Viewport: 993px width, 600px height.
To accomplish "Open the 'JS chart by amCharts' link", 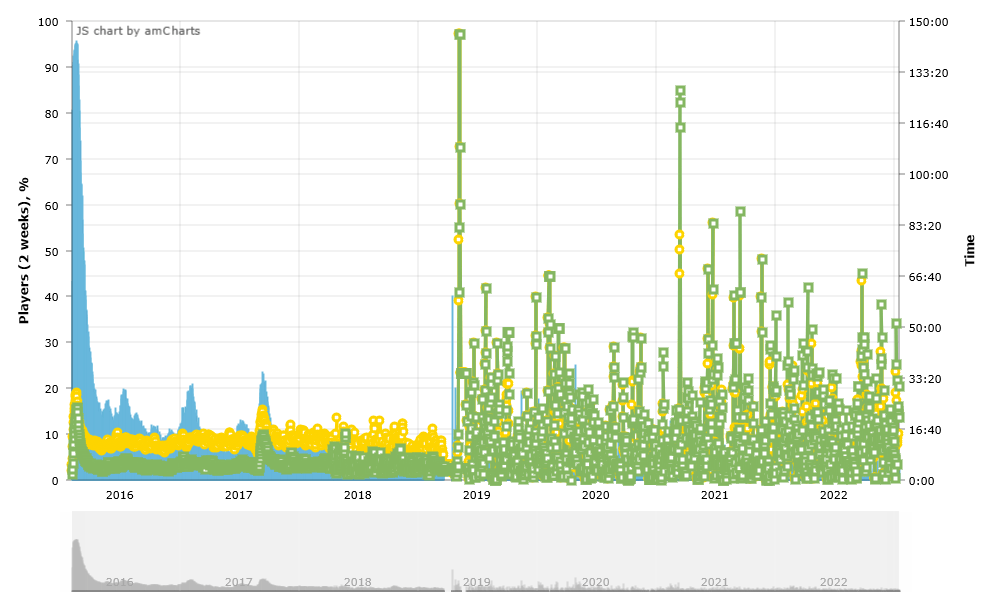I will pos(138,31).
